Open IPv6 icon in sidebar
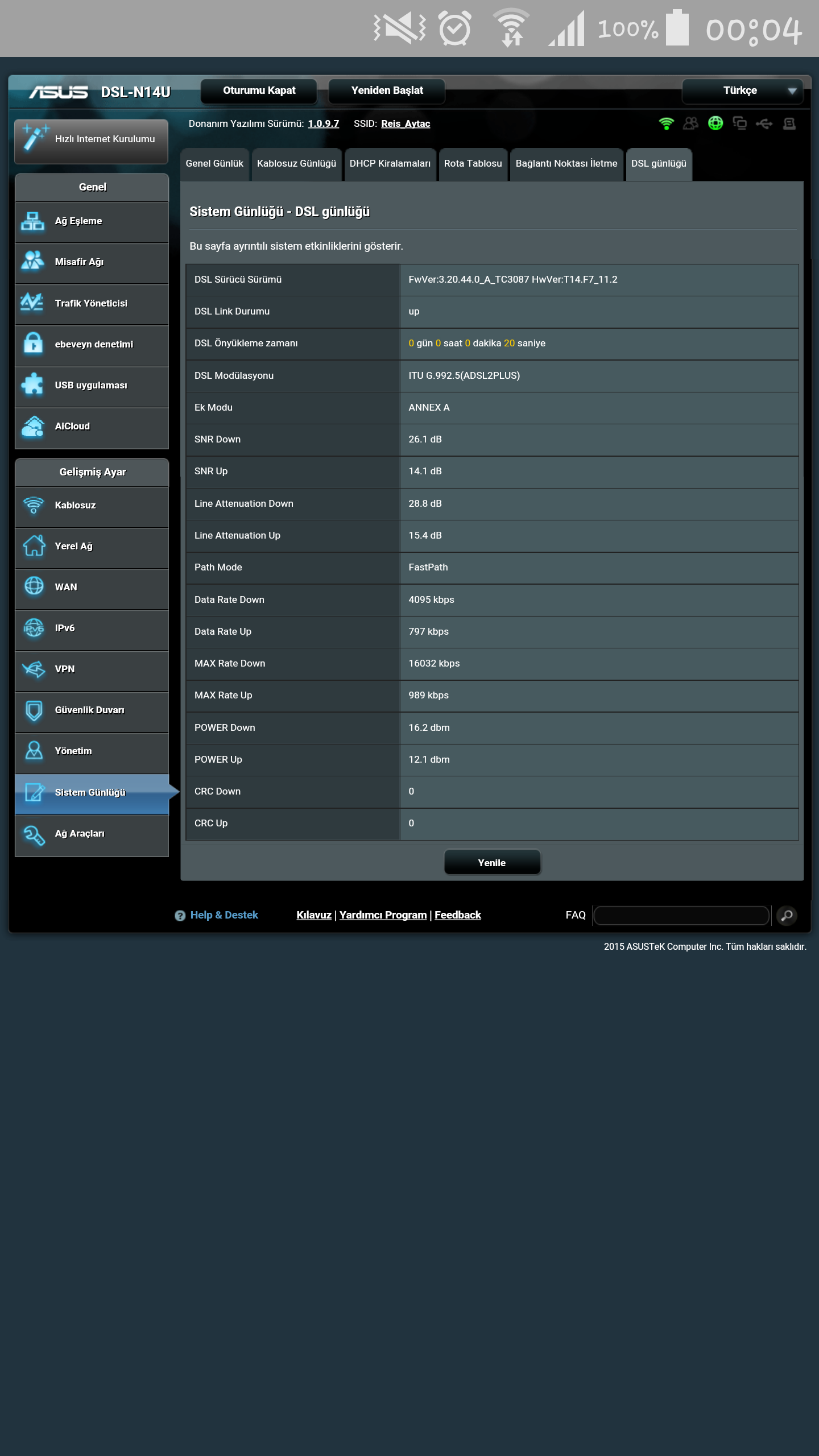The width and height of the screenshot is (819, 1456). [x=34, y=628]
